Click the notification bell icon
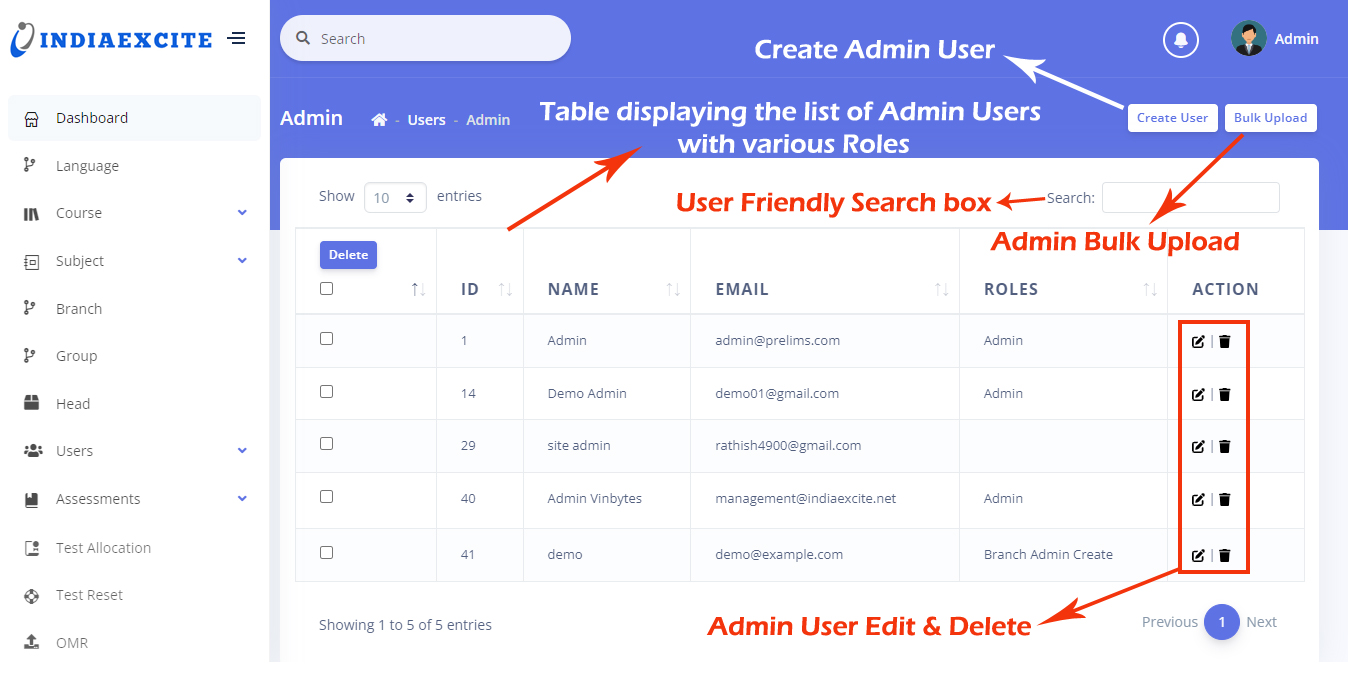The image size is (1348, 674). [1181, 40]
